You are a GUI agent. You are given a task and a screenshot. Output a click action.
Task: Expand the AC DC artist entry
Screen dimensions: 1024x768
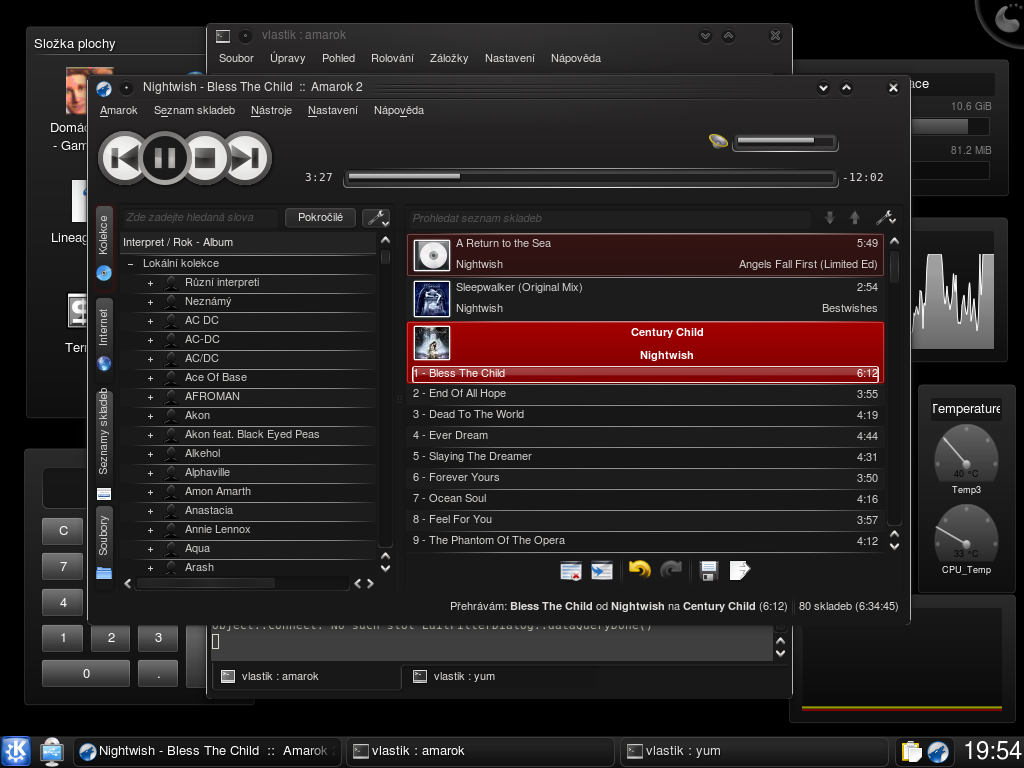[x=150, y=321]
